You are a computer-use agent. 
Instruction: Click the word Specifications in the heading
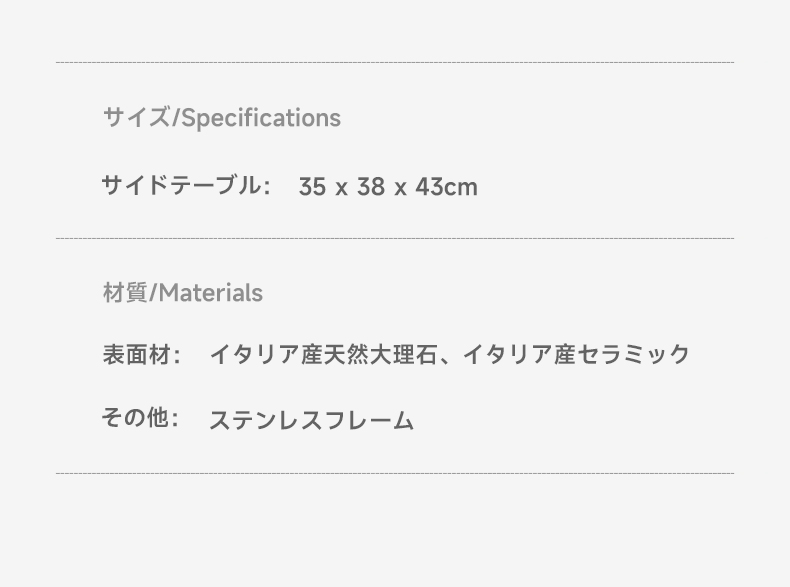coord(261,118)
